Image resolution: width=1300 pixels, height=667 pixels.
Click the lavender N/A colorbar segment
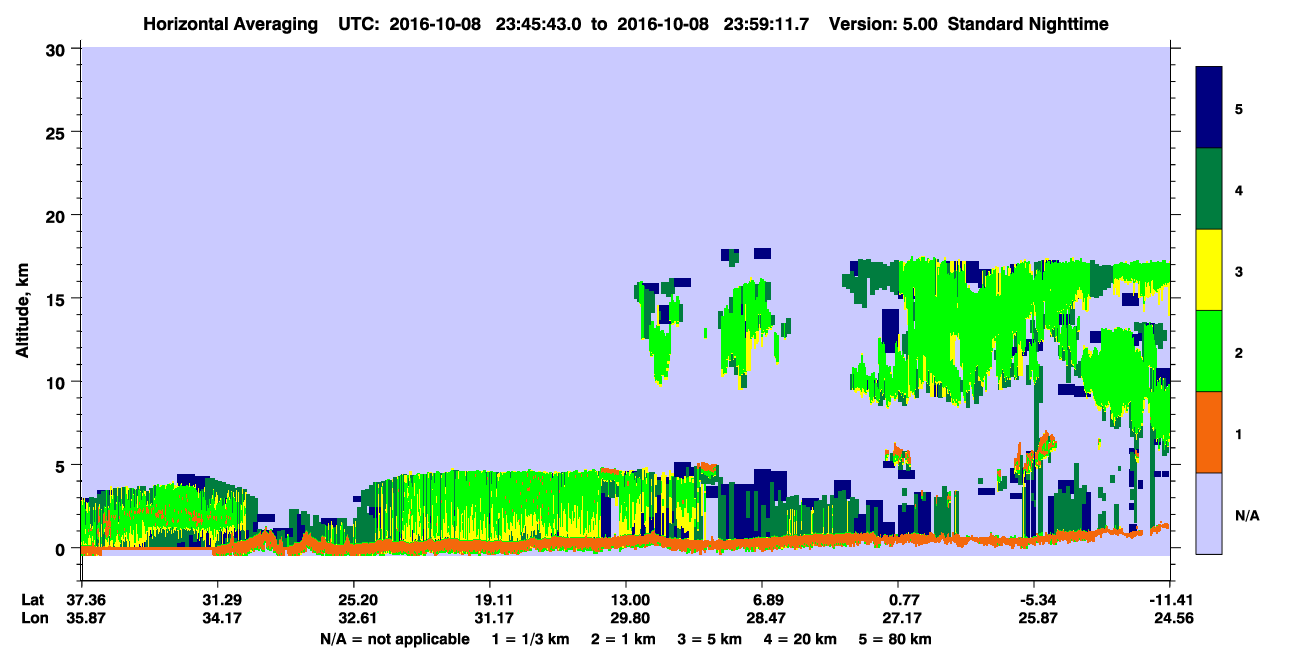(x=1209, y=513)
